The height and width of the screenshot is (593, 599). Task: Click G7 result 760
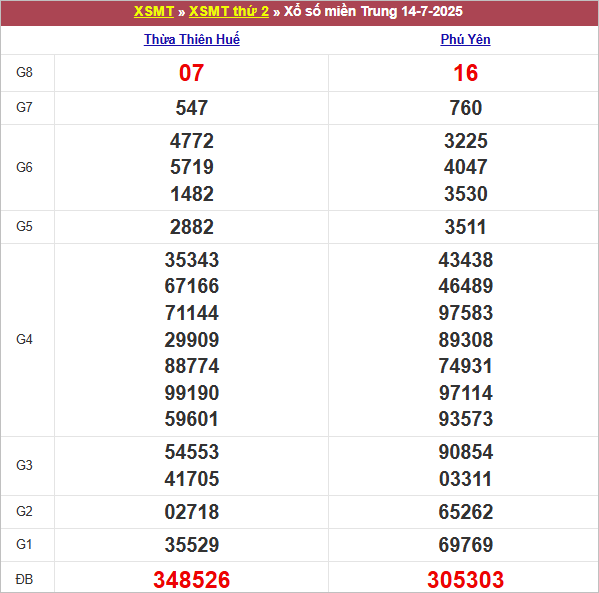pos(465,108)
